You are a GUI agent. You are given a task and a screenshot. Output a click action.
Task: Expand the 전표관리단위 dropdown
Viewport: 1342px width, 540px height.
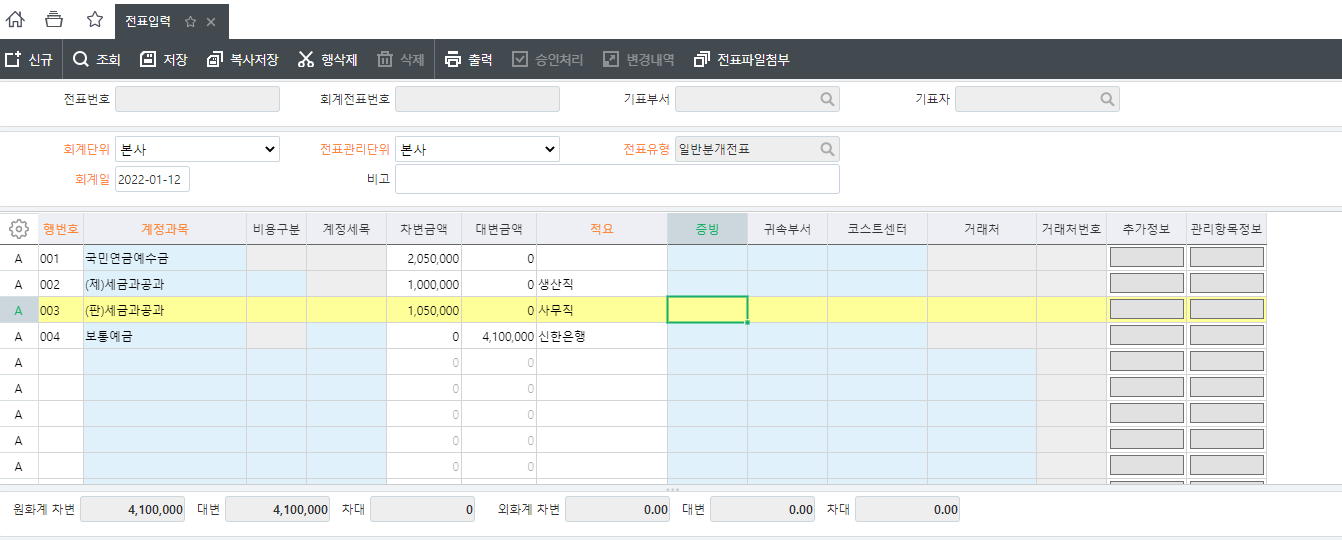coord(477,149)
